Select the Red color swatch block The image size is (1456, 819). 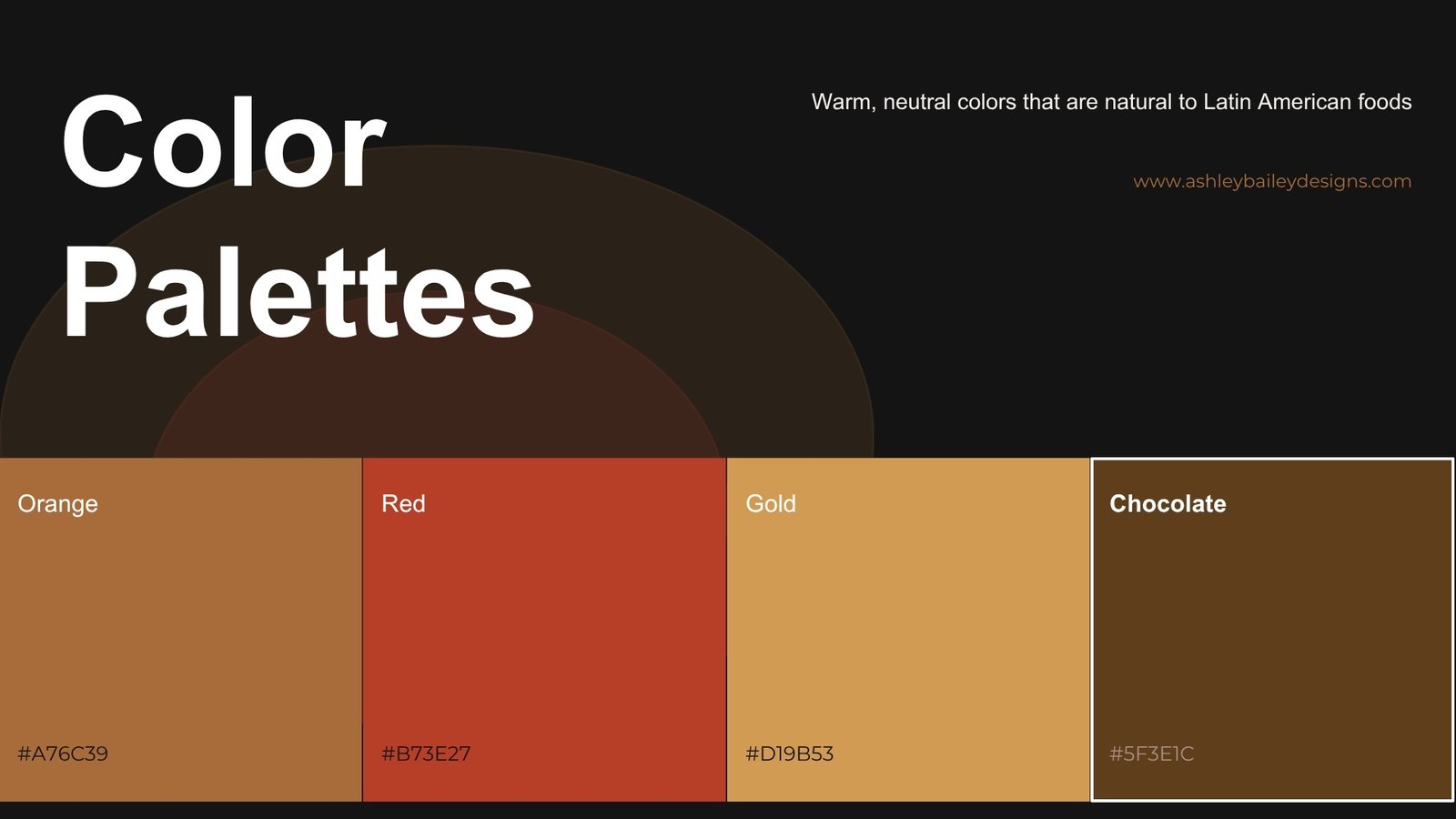(544, 629)
